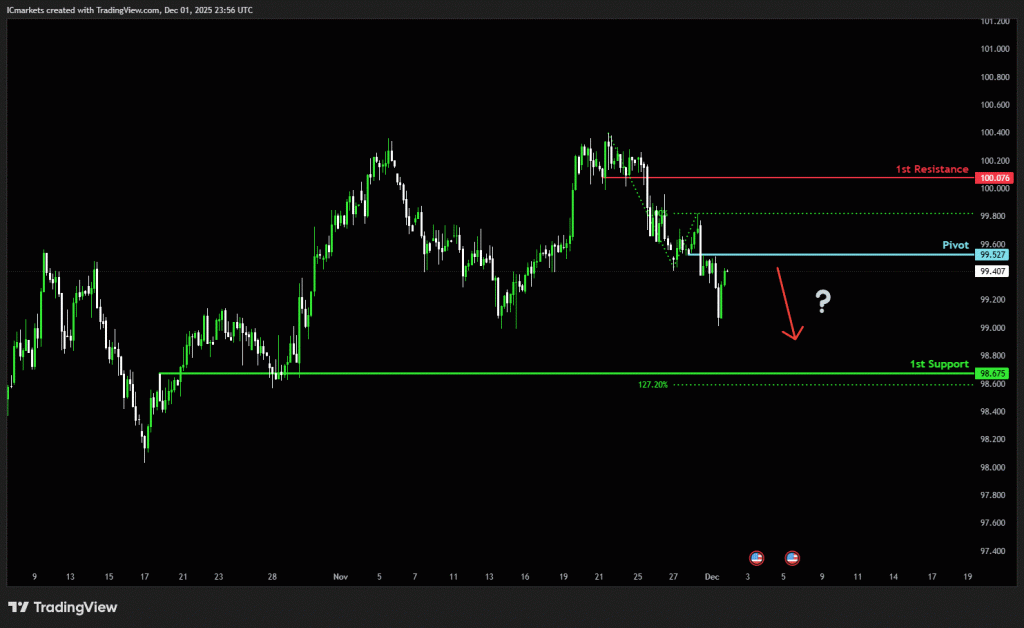Click the date 21 under the November peak
Image resolution: width=1024 pixels, height=628 pixels.
point(599,577)
